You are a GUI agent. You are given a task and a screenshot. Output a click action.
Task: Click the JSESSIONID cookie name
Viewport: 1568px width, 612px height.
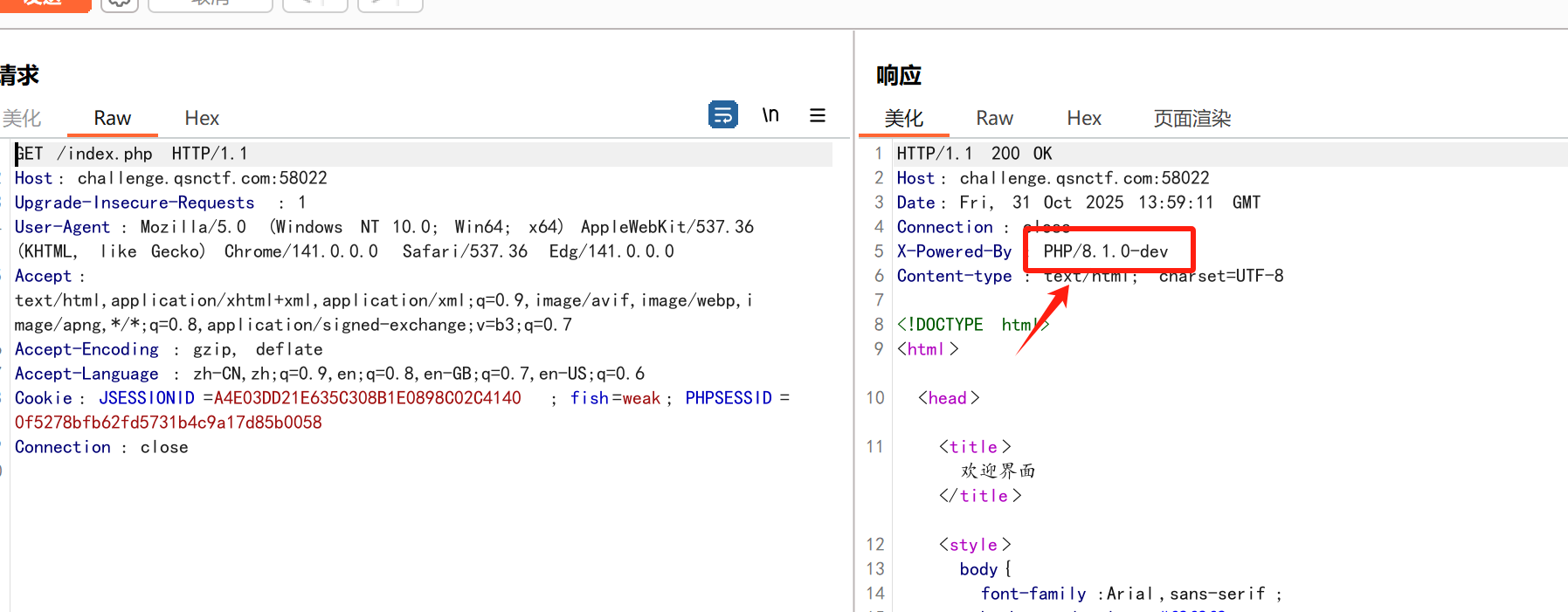click(x=147, y=398)
